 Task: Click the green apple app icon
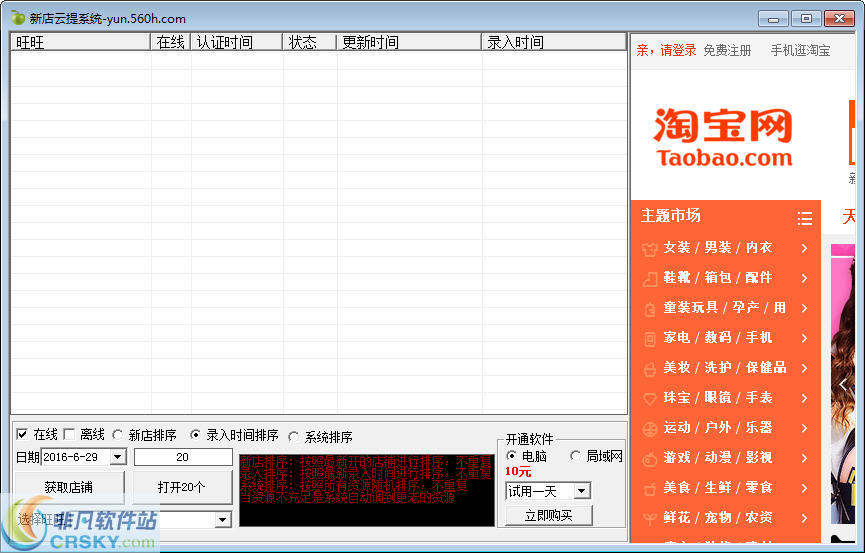pyautogui.click(x=18, y=18)
